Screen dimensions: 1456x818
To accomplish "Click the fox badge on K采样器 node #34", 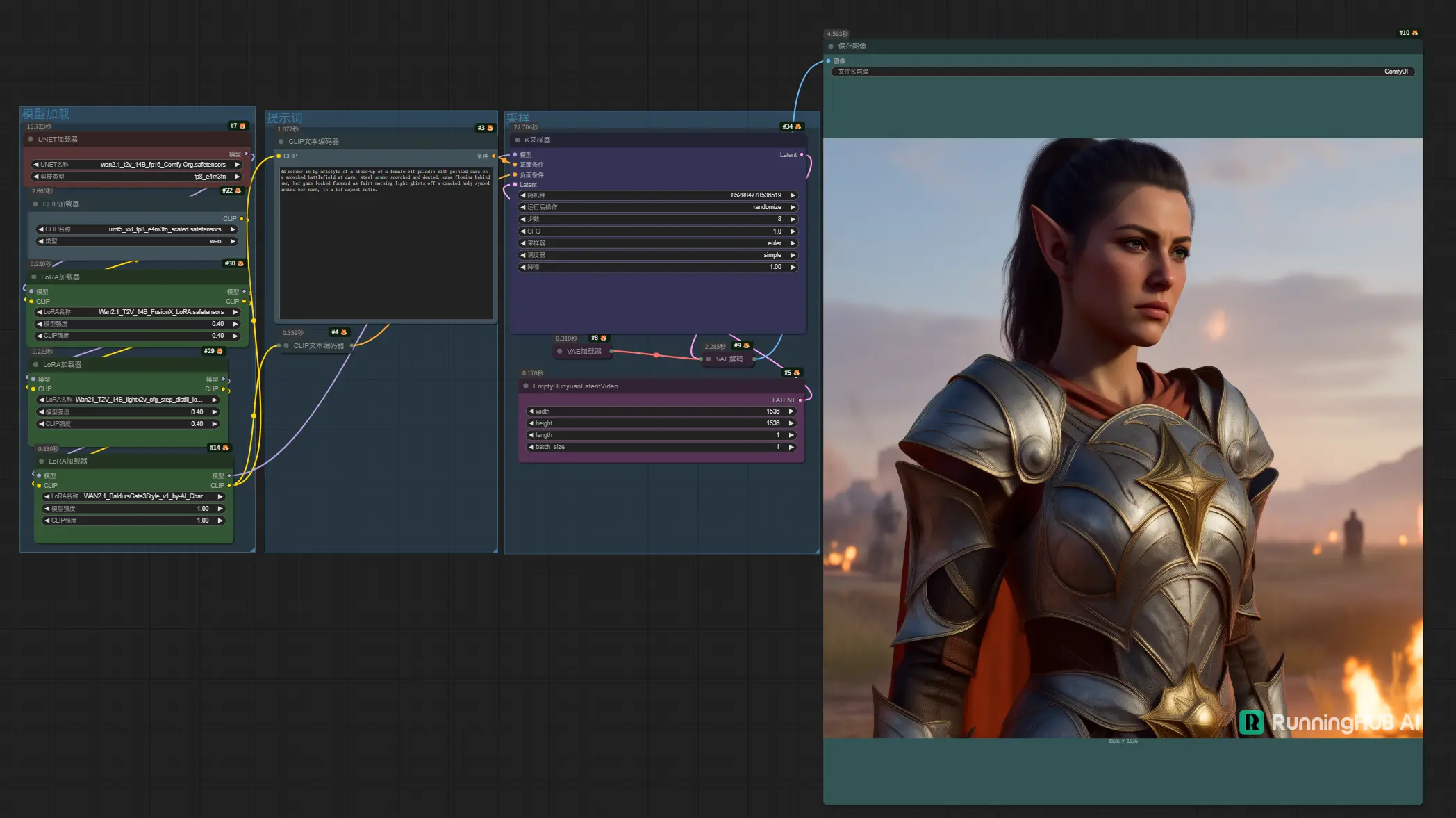I will pos(797,126).
